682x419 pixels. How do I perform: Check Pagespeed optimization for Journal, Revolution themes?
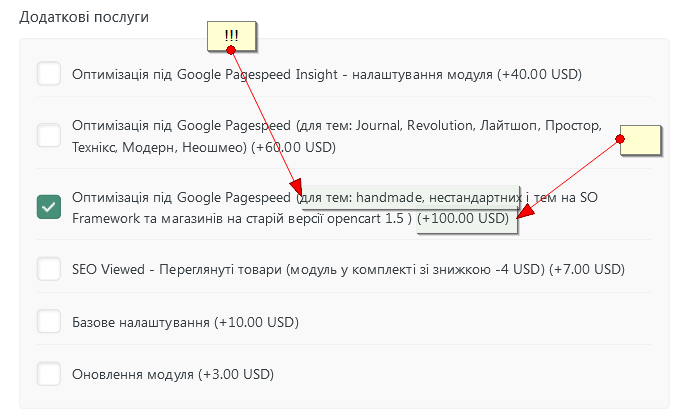(x=48, y=136)
